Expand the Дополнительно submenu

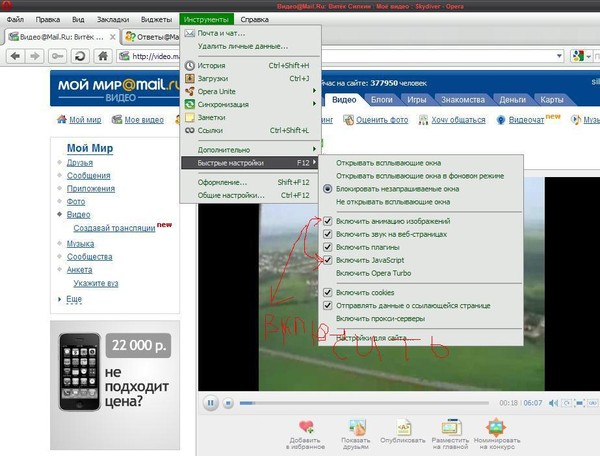(x=251, y=150)
